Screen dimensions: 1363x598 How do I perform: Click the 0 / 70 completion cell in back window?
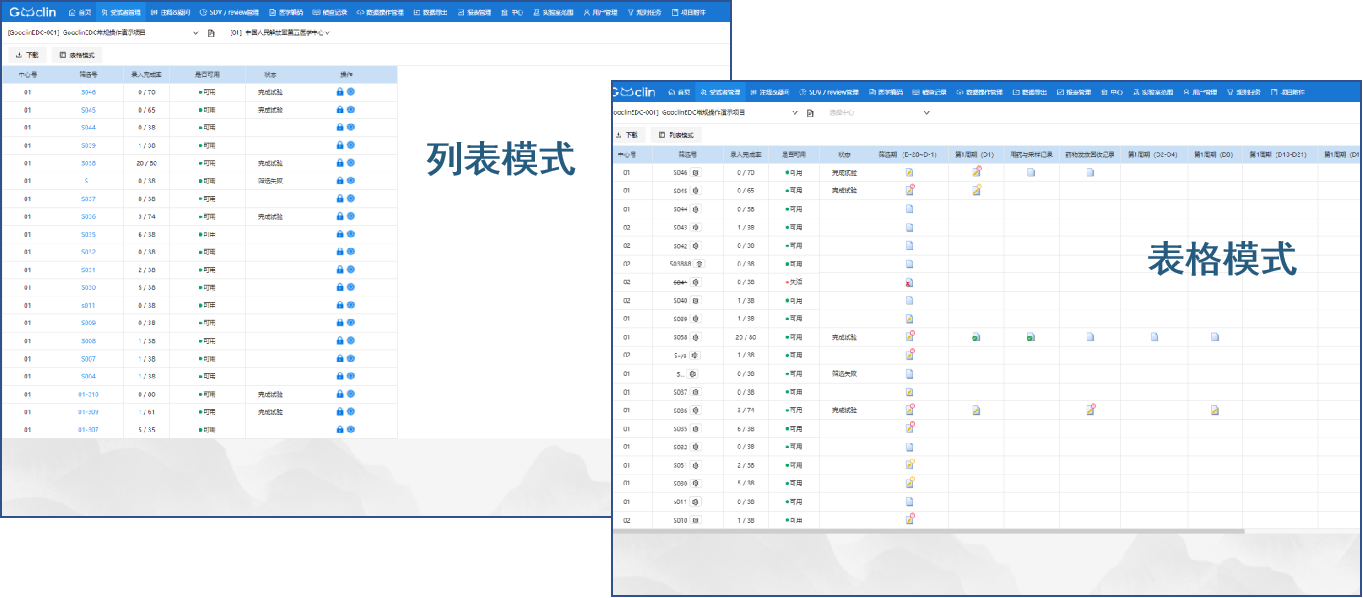click(x=146, y=92)
